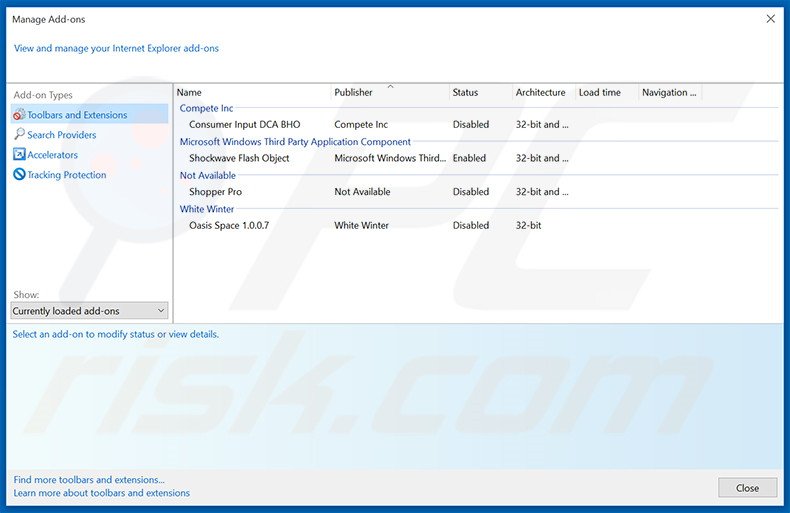
Task: Click the Architecture column header
Action: click(x=541, y=93)
